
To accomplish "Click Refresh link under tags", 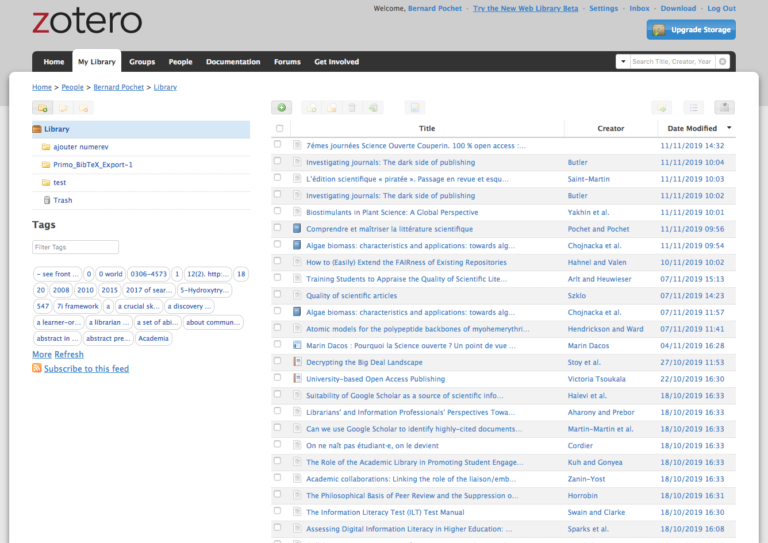I will pos(69,354).
